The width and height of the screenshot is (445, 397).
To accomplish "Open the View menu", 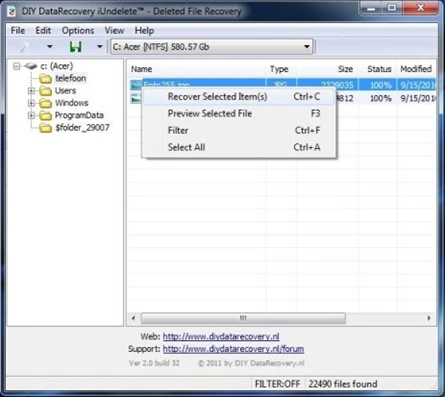I will pos(114,31).
